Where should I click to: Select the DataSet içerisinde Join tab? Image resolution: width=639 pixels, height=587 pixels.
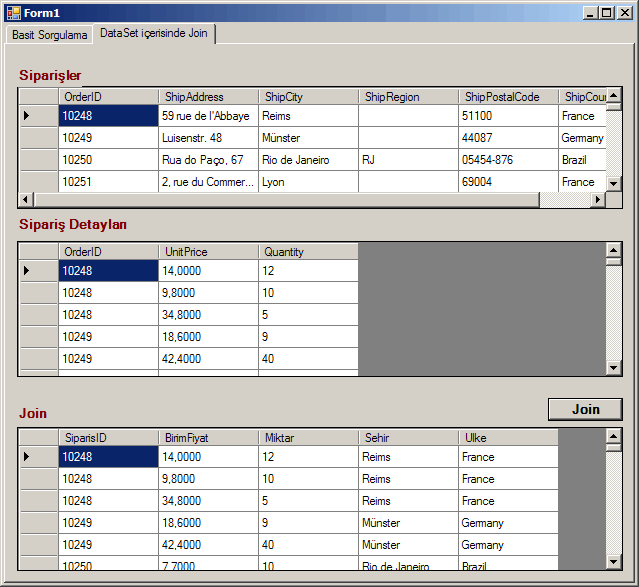click(154, 33)
